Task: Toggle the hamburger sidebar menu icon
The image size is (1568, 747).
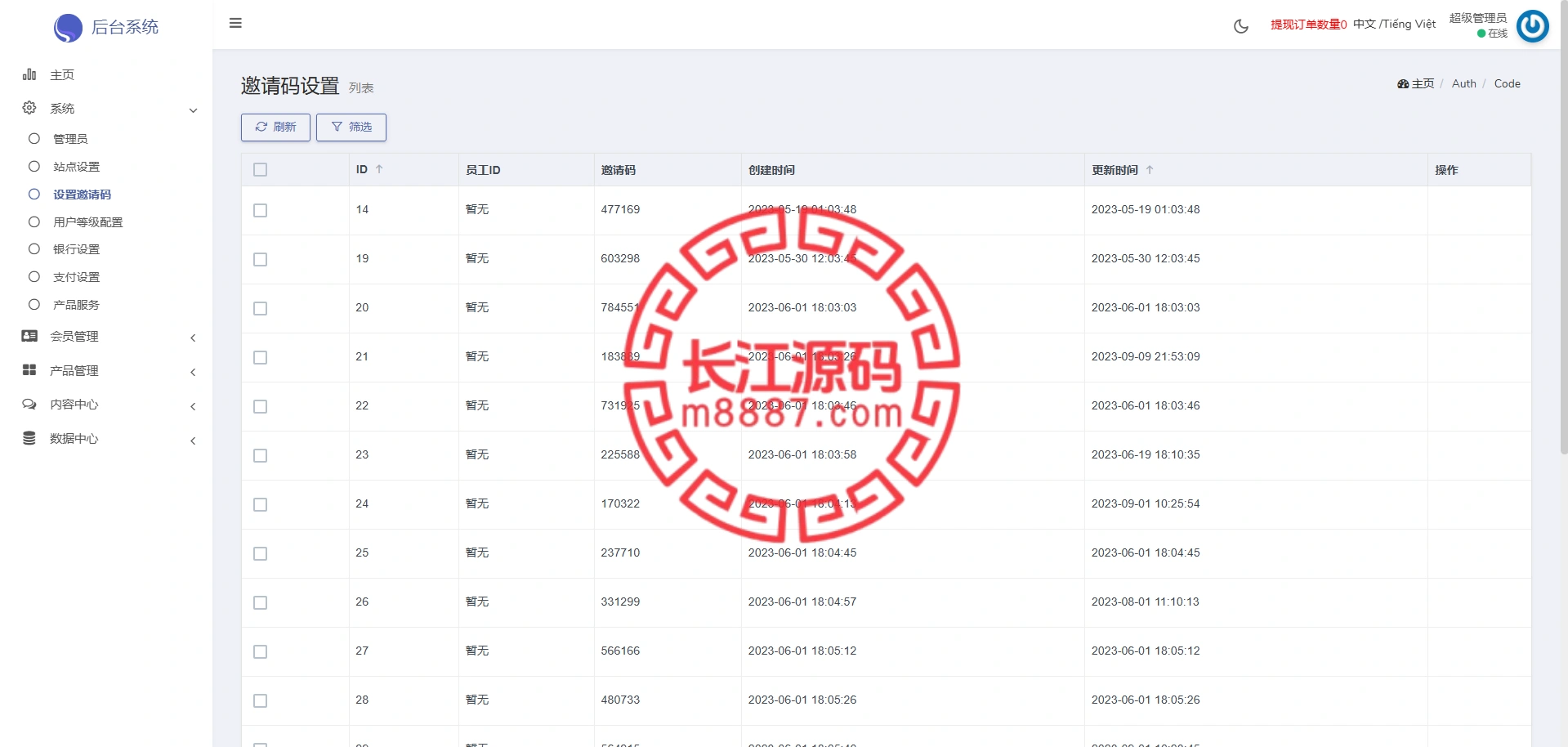Action: (235, 23)
